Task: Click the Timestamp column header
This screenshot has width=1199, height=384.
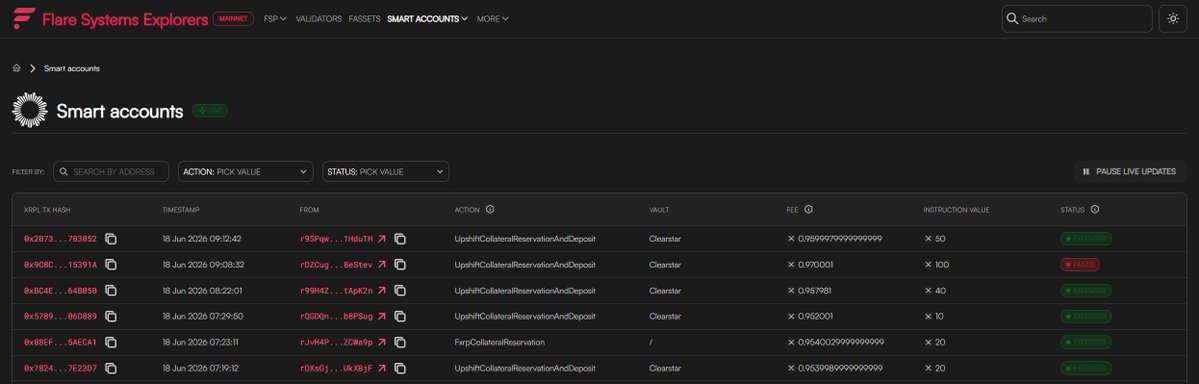Action: (181, 210)
